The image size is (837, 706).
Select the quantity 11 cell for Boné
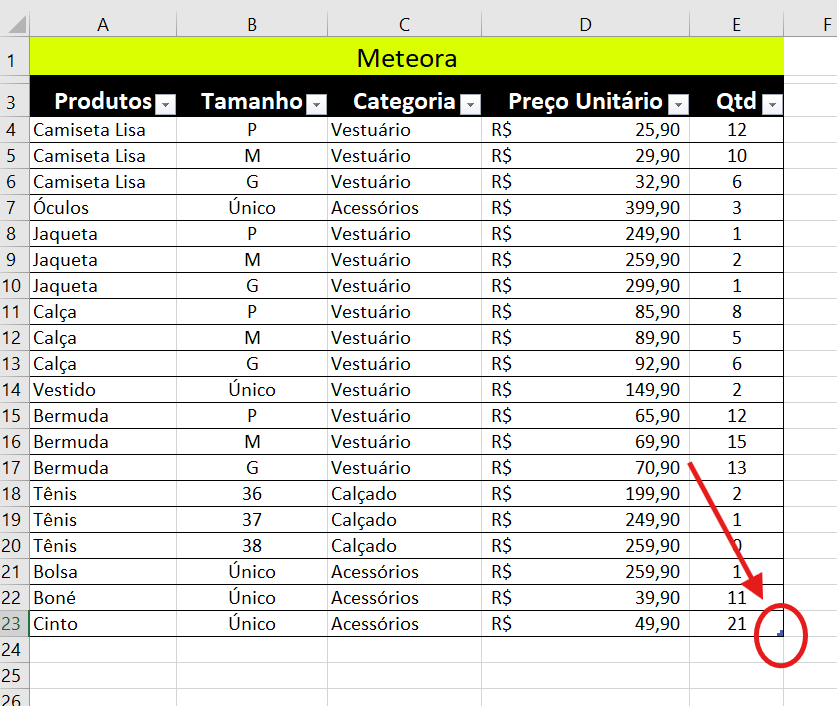(x=737, y=598)
